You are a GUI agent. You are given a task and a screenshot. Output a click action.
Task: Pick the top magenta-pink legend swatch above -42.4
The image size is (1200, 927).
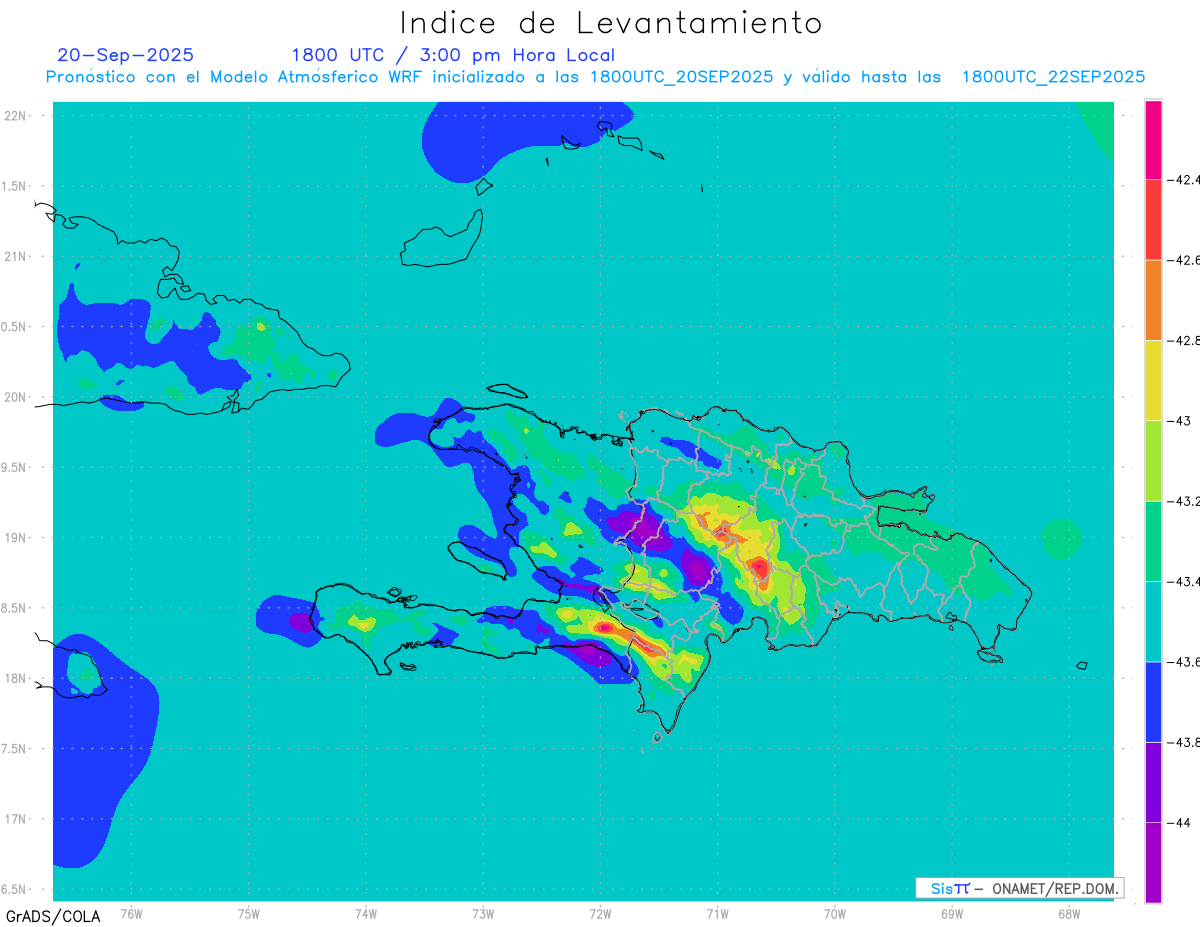[1153, 139]
